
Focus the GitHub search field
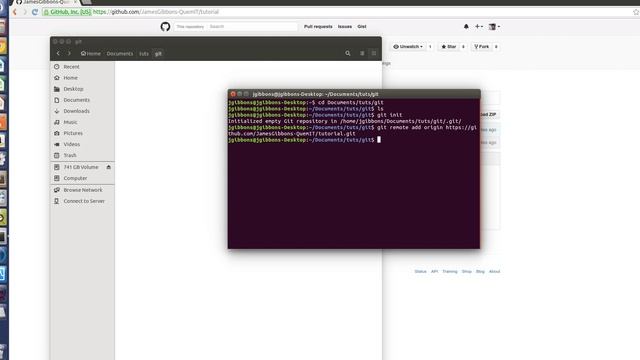click(x=252, y=27)
